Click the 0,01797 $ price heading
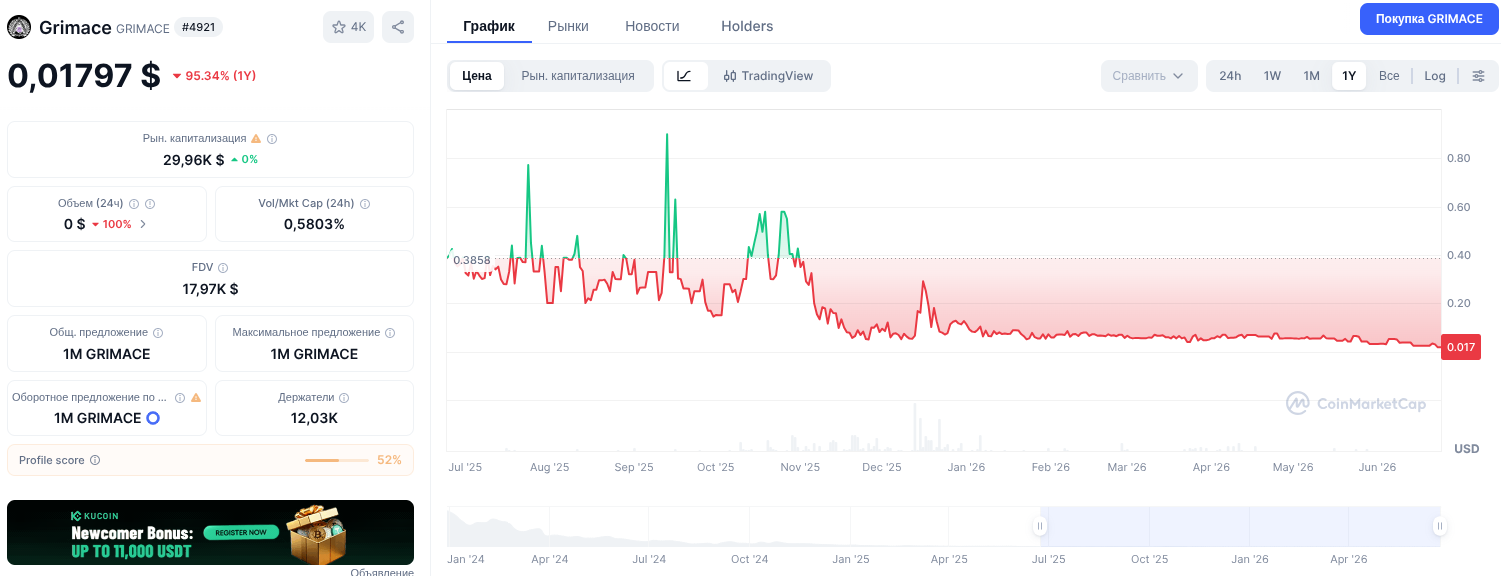This screenshot has width=1501, height=576. coord(84,75)
